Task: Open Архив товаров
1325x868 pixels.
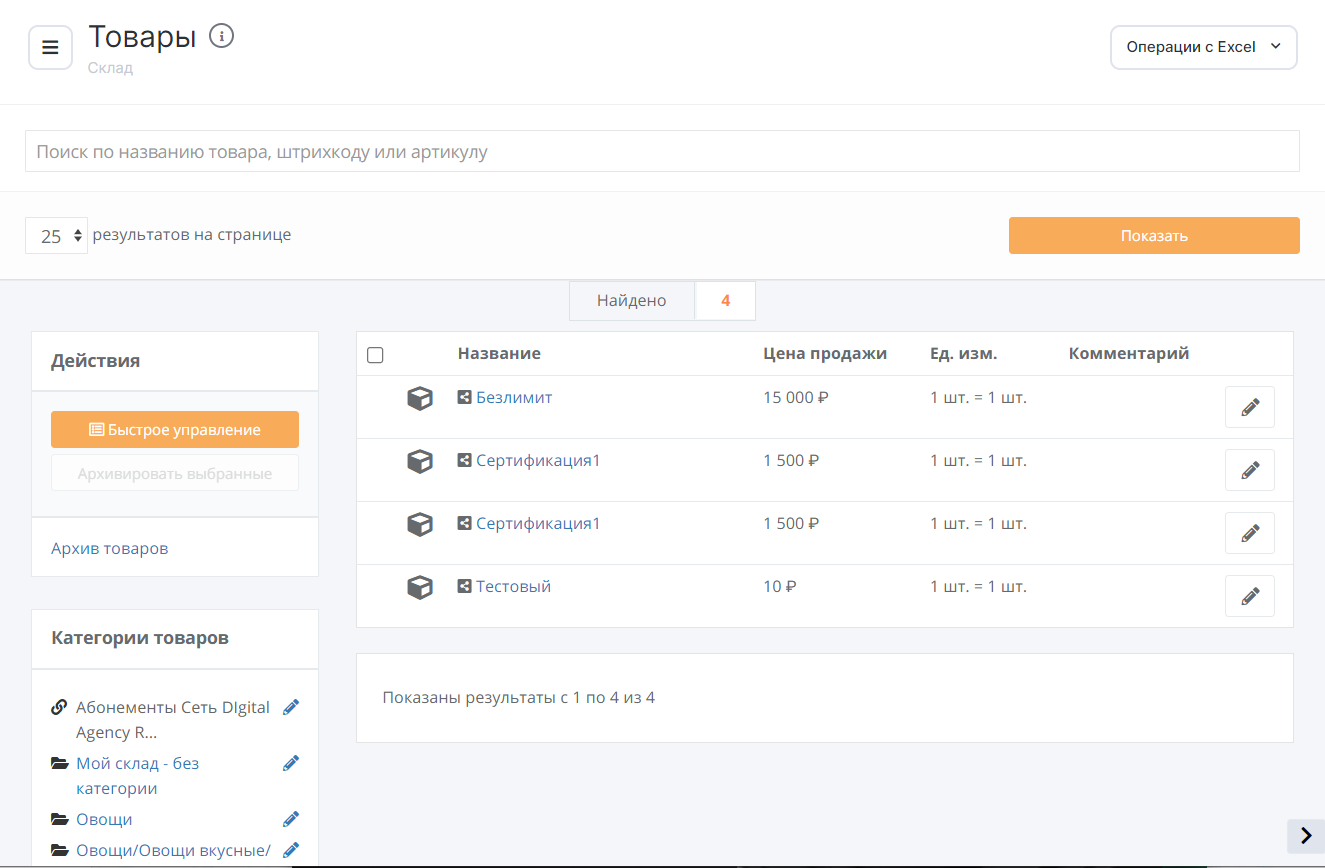Action: 109,547
